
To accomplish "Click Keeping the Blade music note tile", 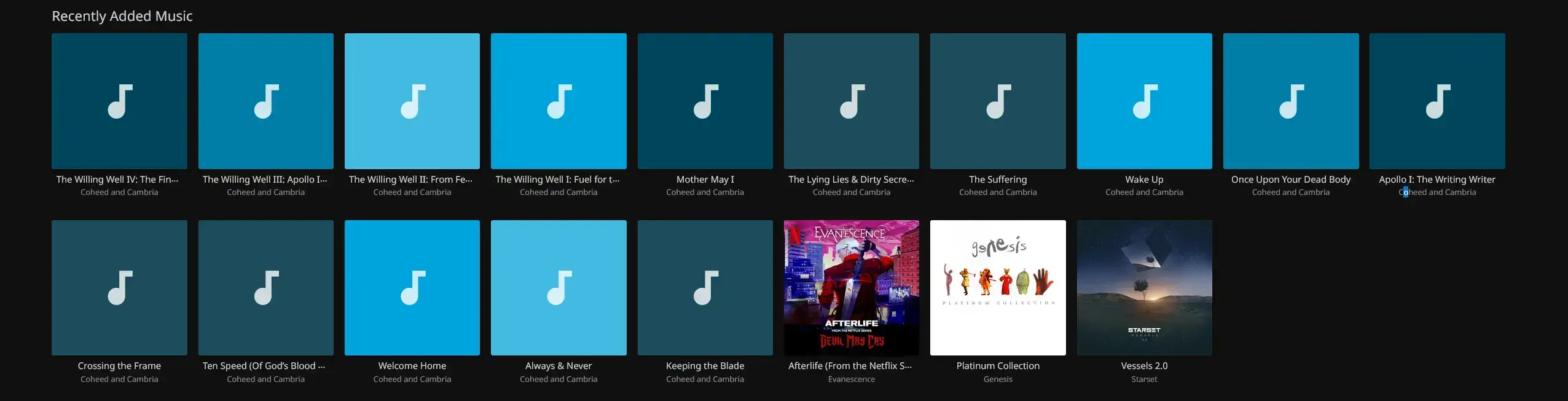I will click(x=705, y=287).
